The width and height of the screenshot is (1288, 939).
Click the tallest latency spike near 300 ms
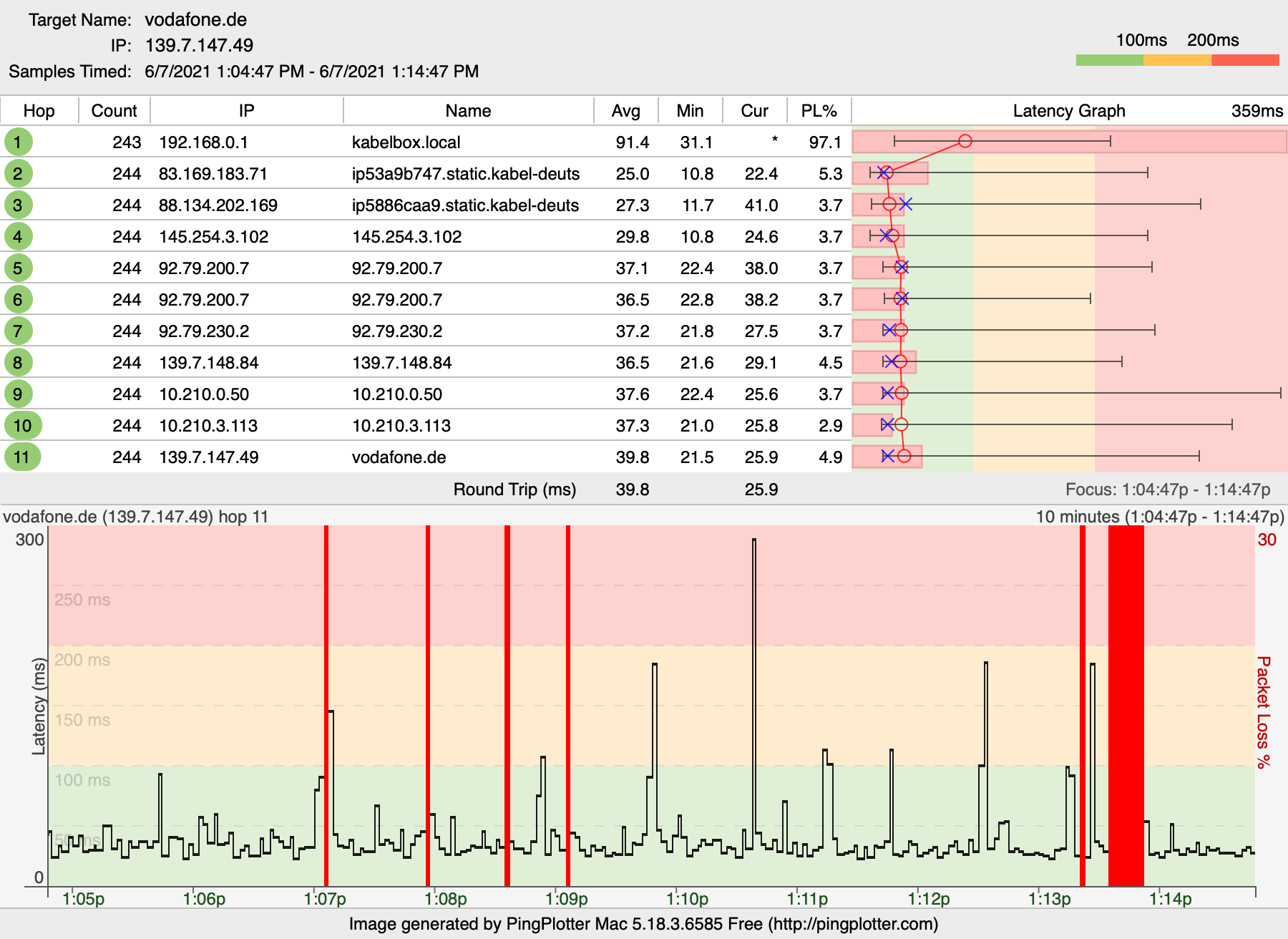pos(753,544)
